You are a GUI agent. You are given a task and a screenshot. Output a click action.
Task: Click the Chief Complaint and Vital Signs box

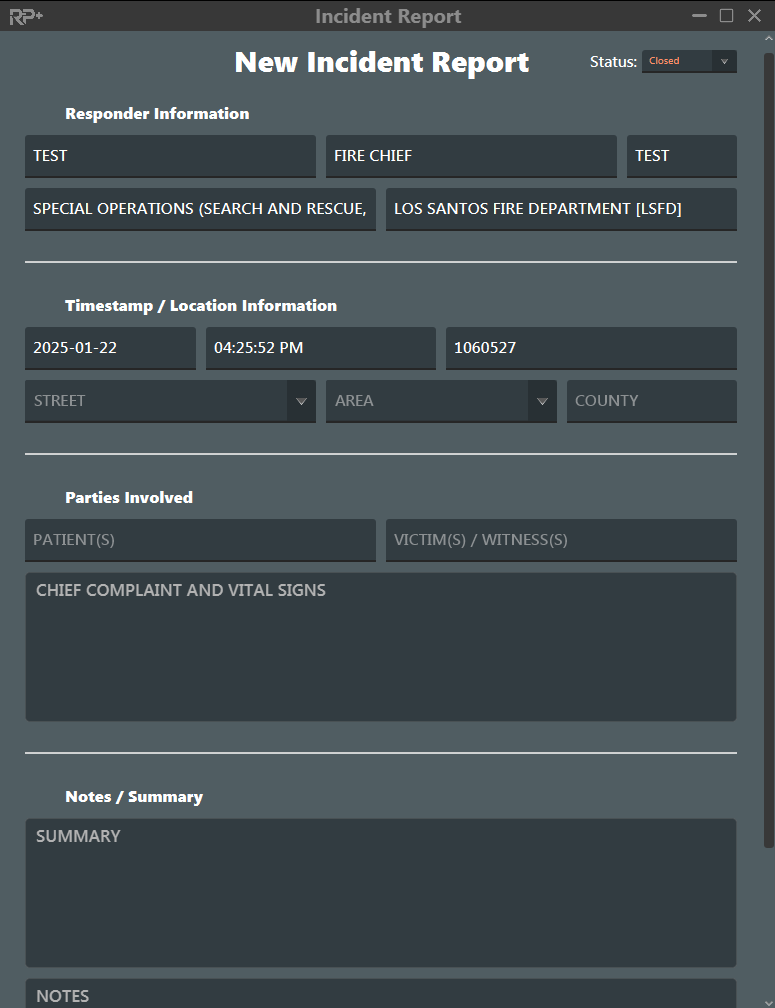pos(380,646)
